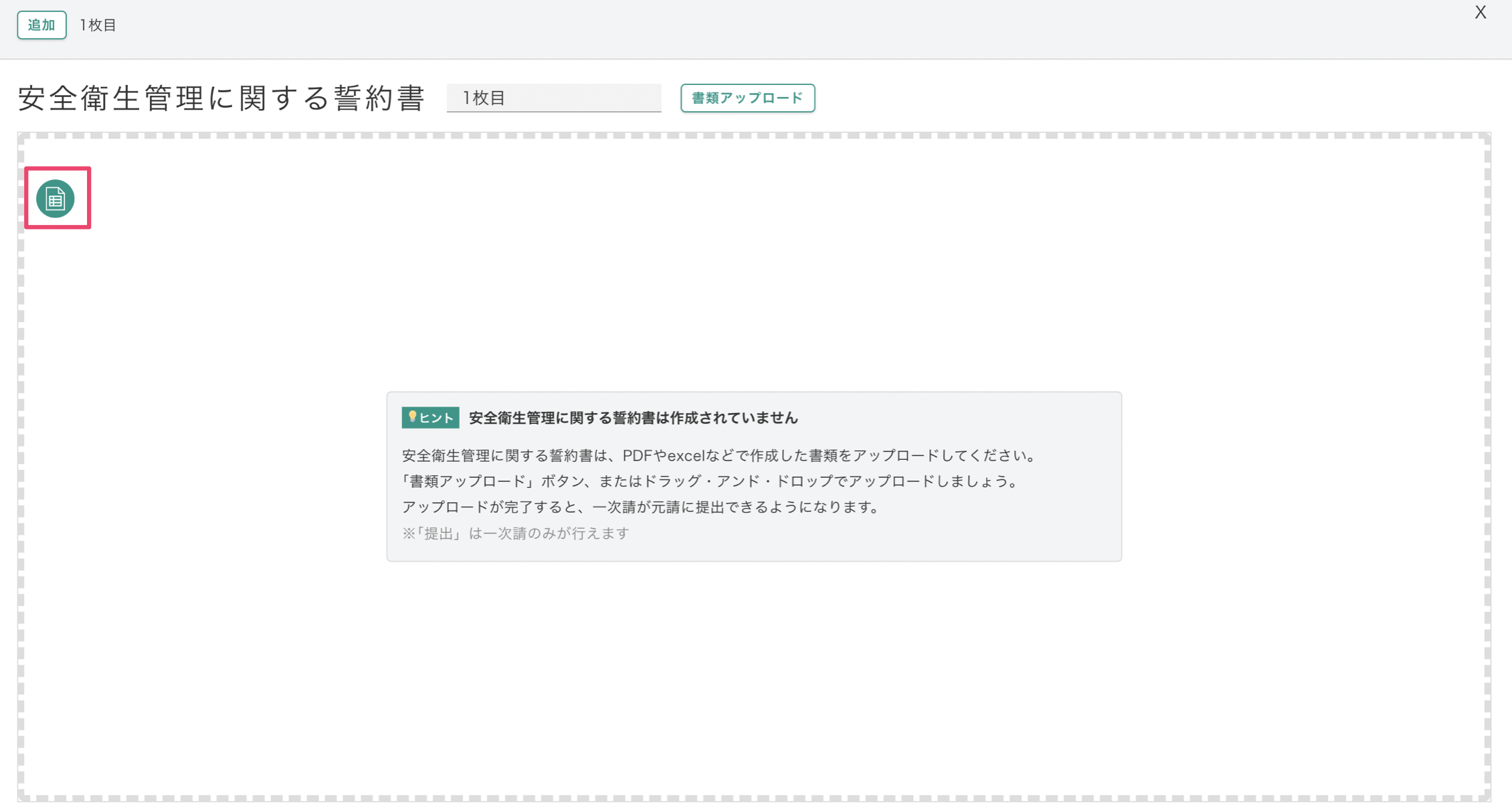Click the blank area below the hint box
1512x806 pixels.
tap(754, 669)
